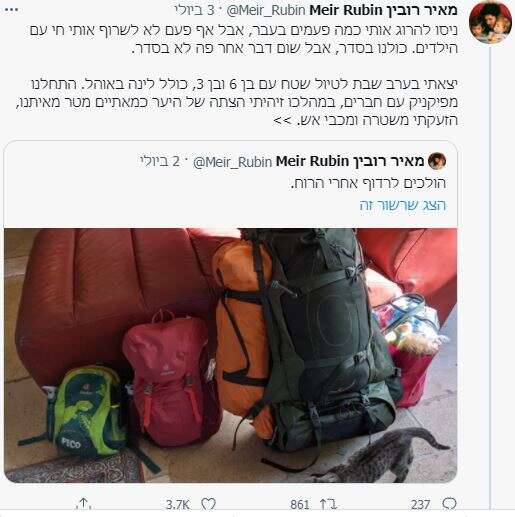Open the @Meir_Rubin handle in main tweet
This screenshot has width=515, height=517.
[266, 11]
